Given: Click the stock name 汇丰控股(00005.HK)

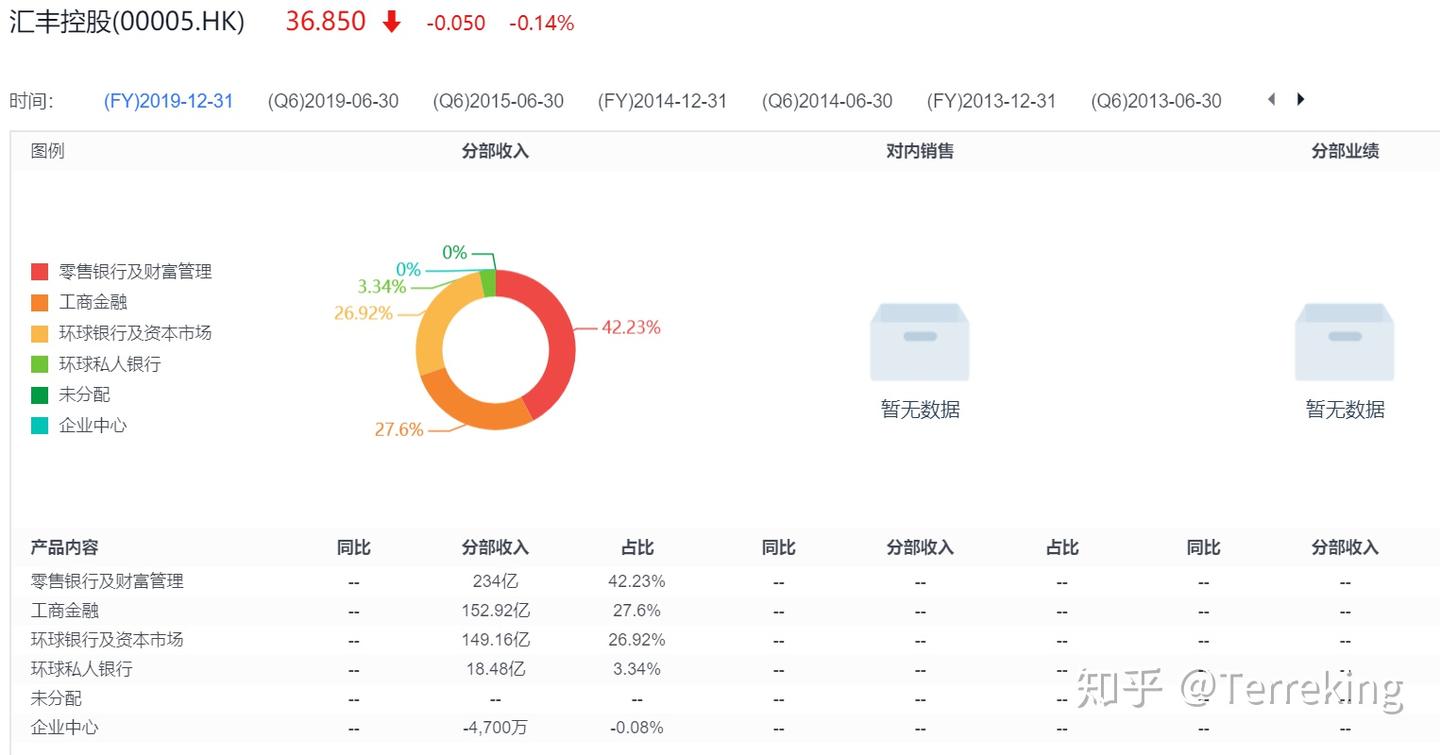Looking at the screenshot, I should 125,20.
